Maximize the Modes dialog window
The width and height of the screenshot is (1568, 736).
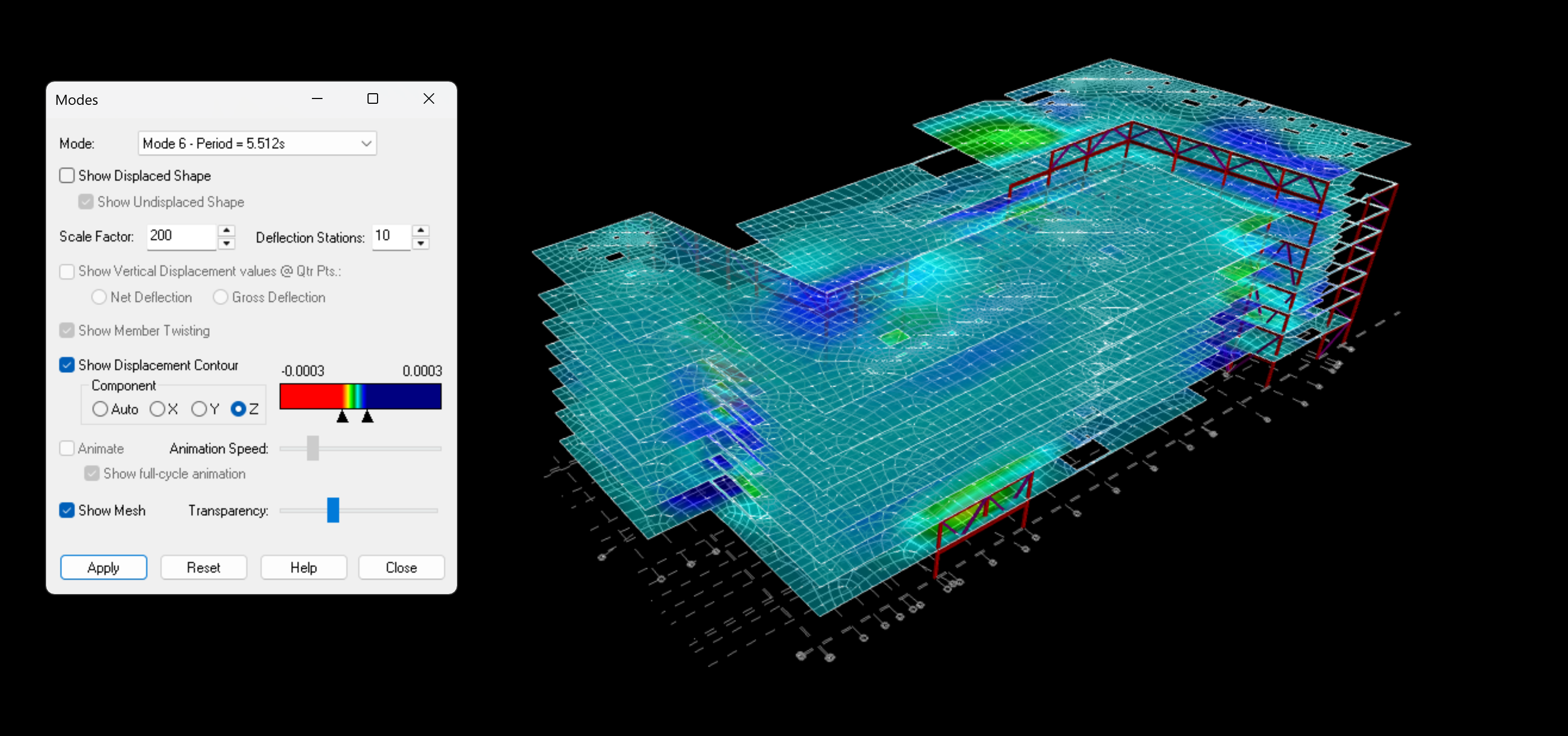pyautogui.click(x=373, y=98)
